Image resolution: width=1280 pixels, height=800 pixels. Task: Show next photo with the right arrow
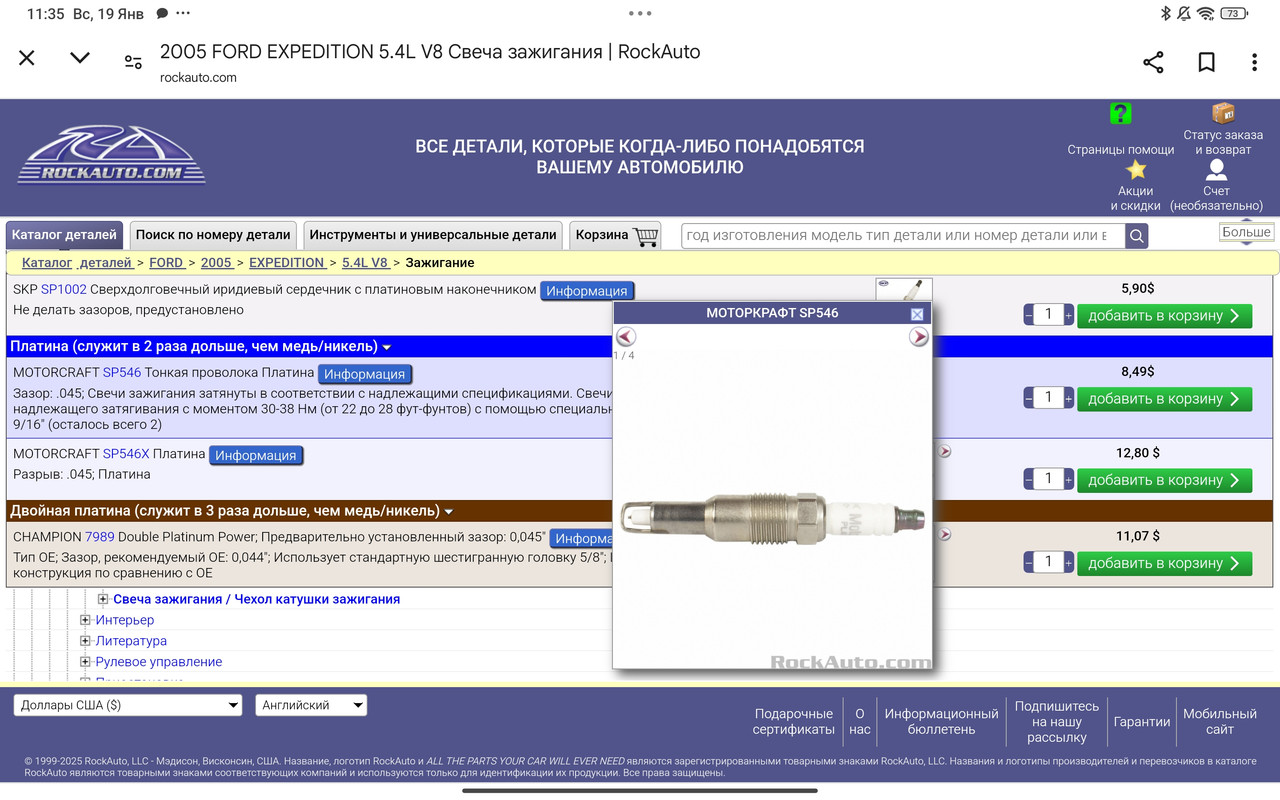point(919,337)
